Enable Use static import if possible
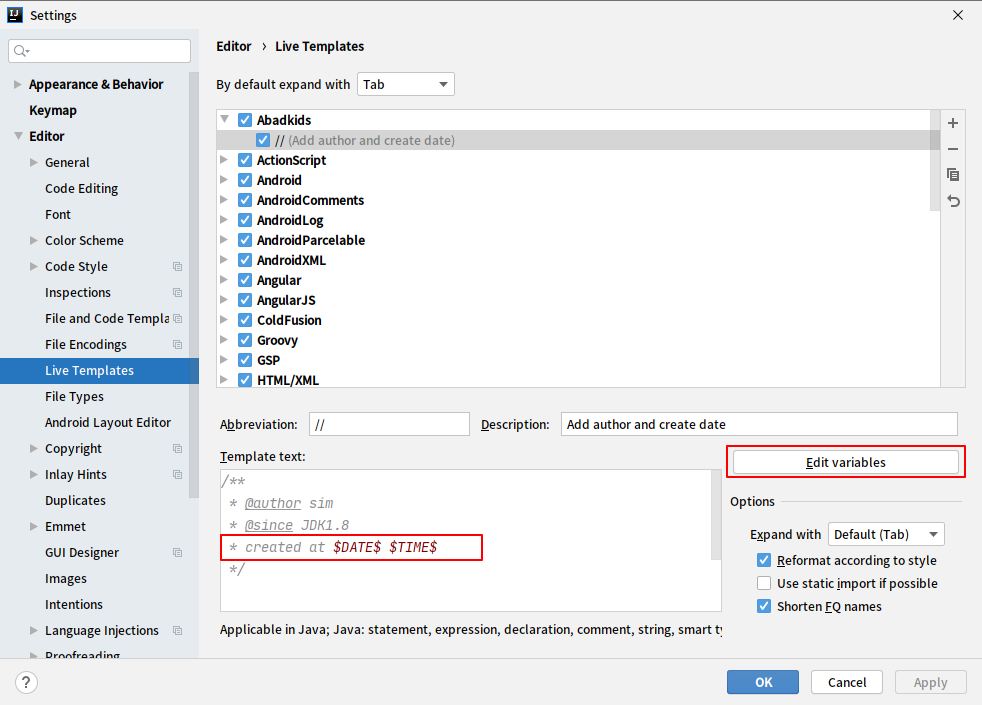Image resolution: width=982 pixels, height=705 pixels. point(765,583)
